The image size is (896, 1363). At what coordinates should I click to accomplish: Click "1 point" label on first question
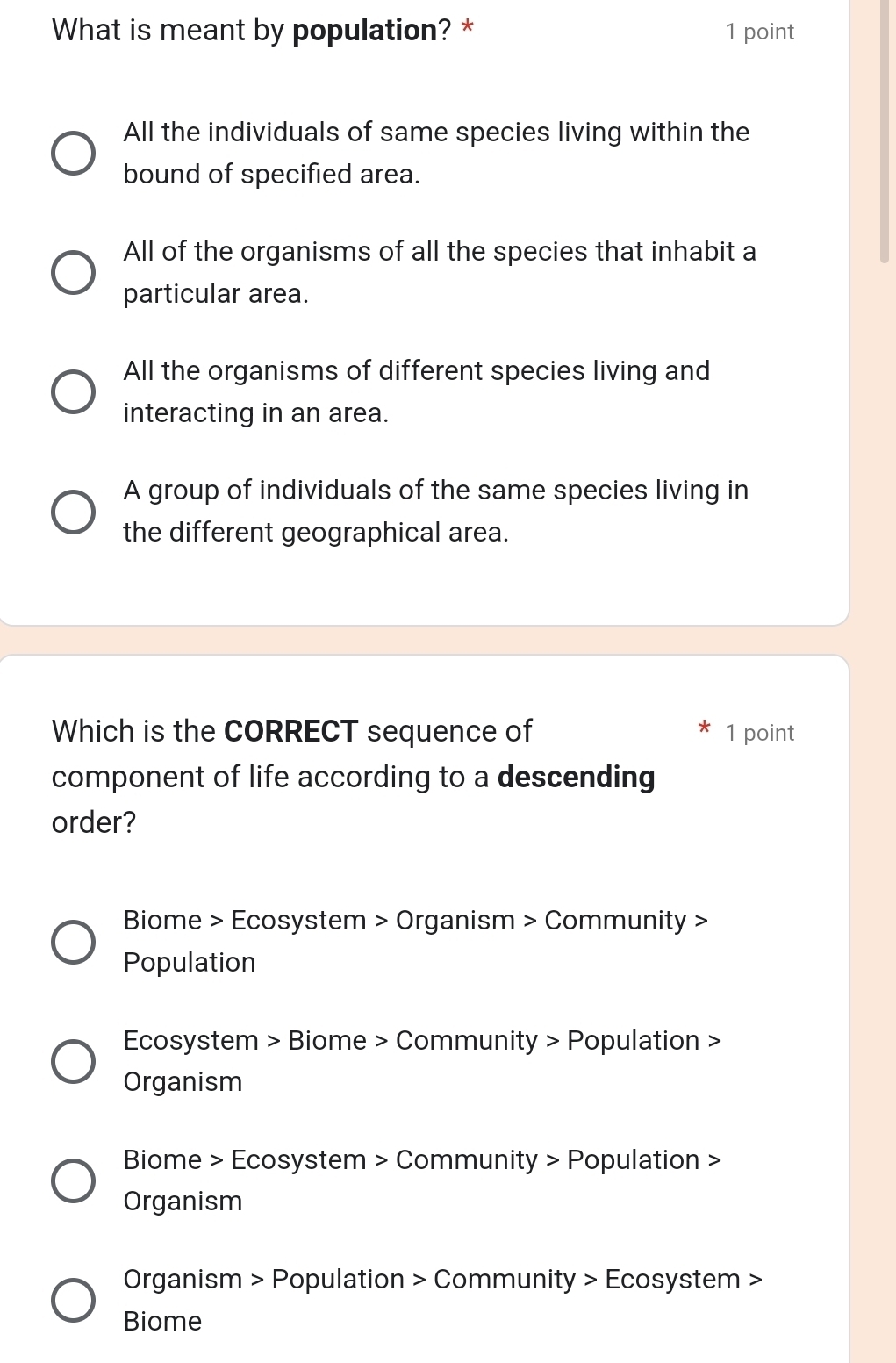759,32
